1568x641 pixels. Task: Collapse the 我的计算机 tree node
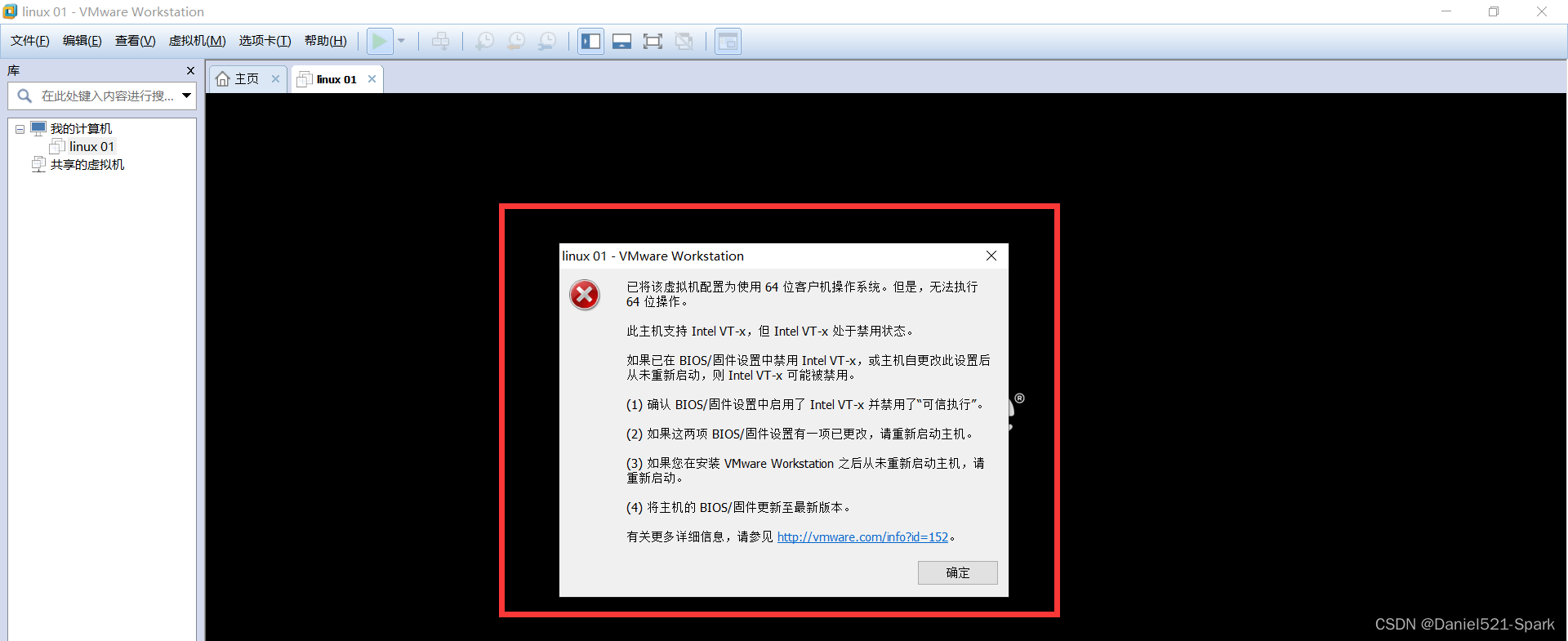tap(20, 129)
